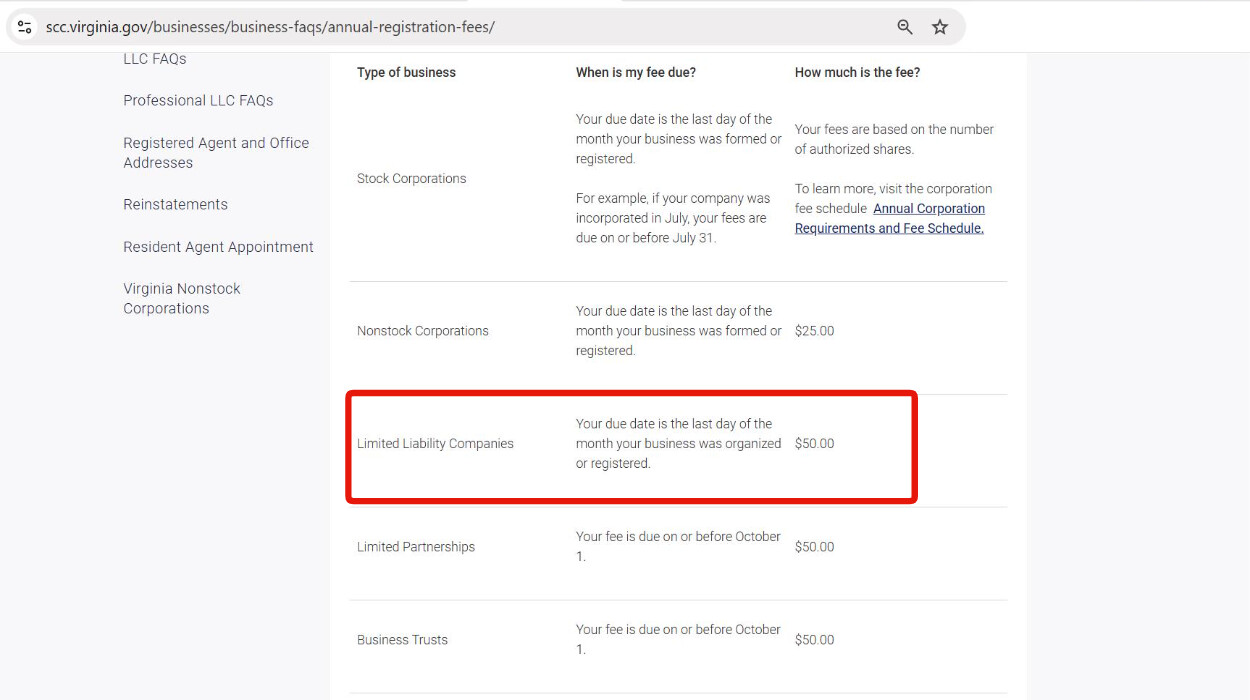The image size is (1250, 700).
Task: Bookmark this page with the star icon
Action: (x=940, y=27)
